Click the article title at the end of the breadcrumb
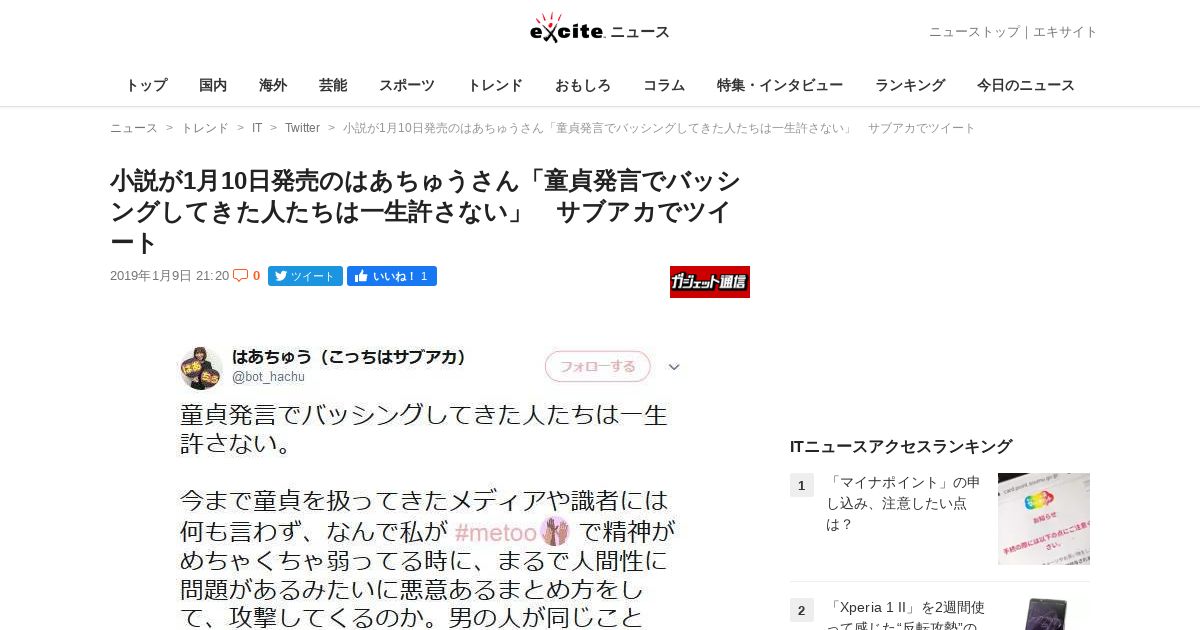 (659, 128)
